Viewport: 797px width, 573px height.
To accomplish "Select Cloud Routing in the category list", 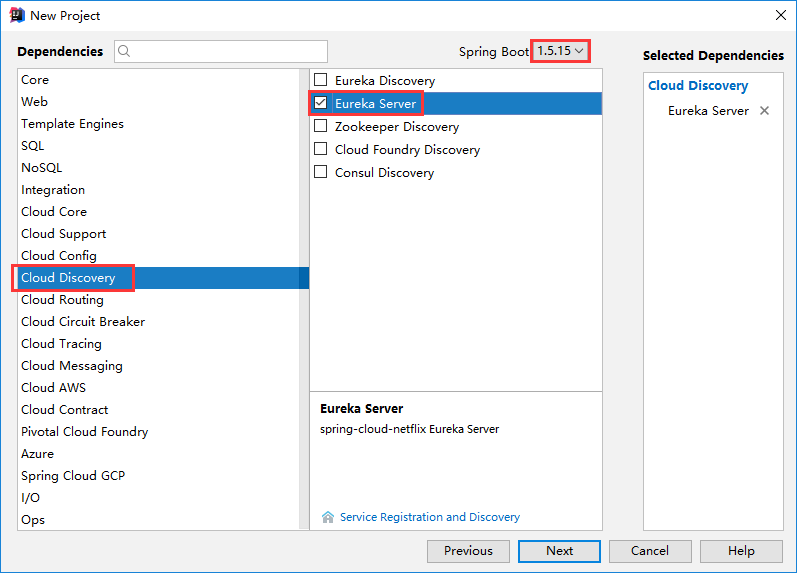I will 159,300.
